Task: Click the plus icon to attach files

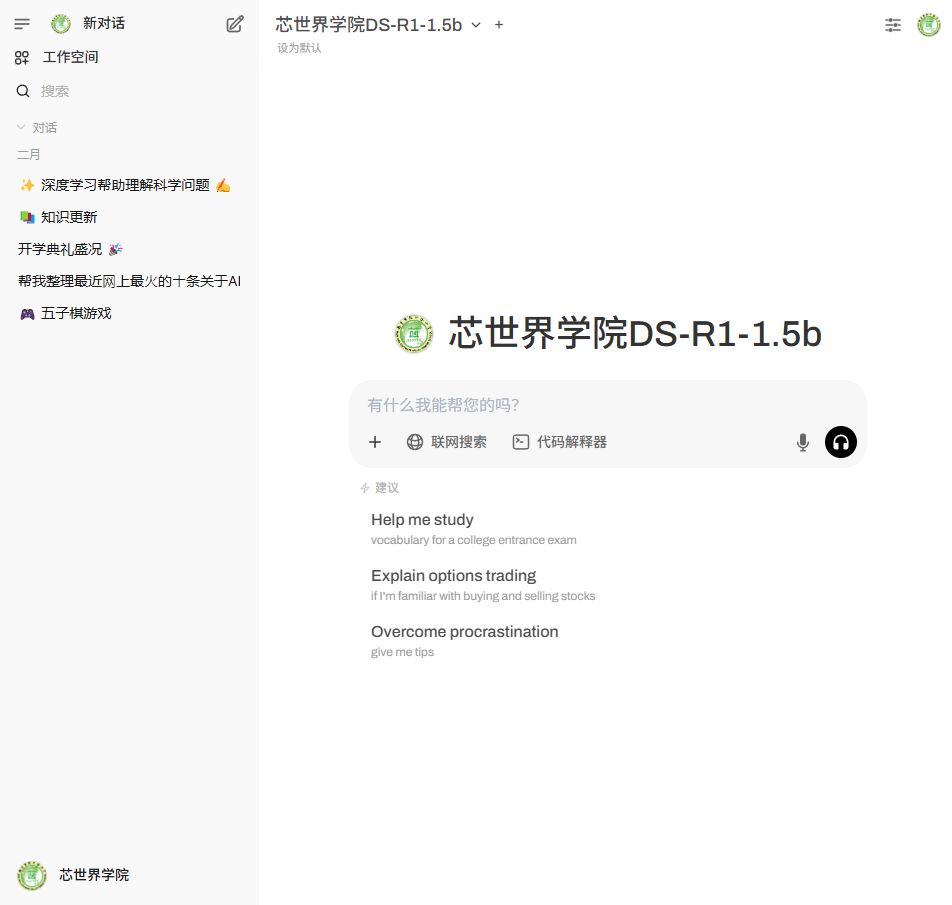Action: point(375,442)
